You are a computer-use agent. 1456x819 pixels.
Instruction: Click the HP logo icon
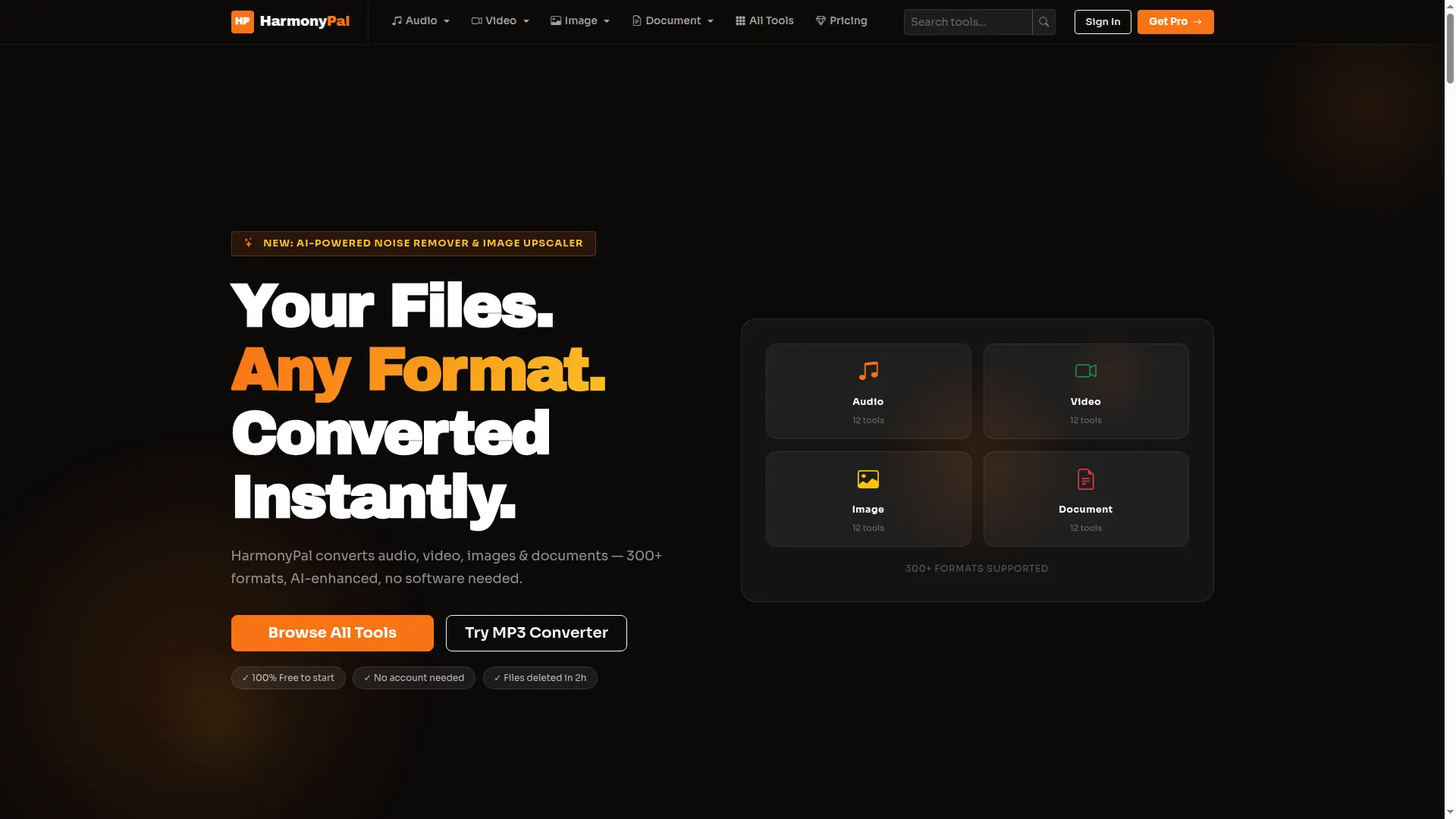pos(242,21)
